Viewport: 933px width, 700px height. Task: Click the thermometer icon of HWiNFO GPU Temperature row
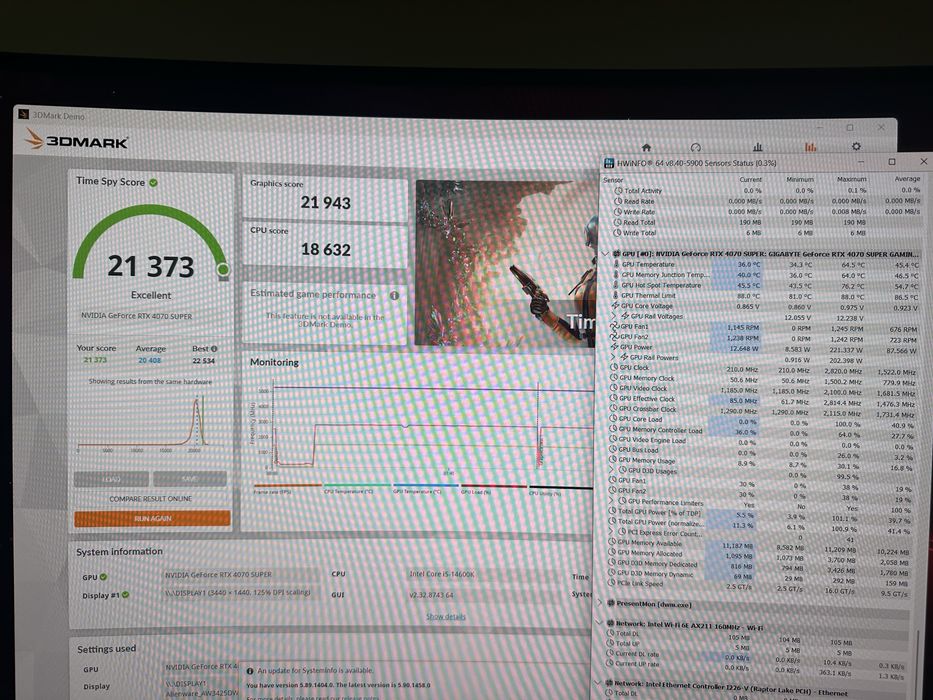point(616,264)
